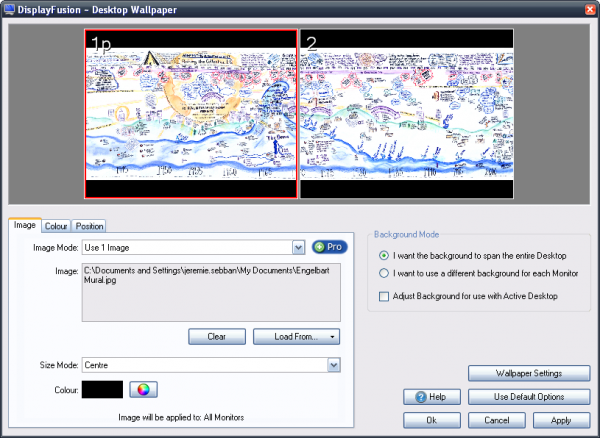Viewport: 600px width, 438px height.
Task: Click the colour wheel picker icon
Action: pos(144,389)
